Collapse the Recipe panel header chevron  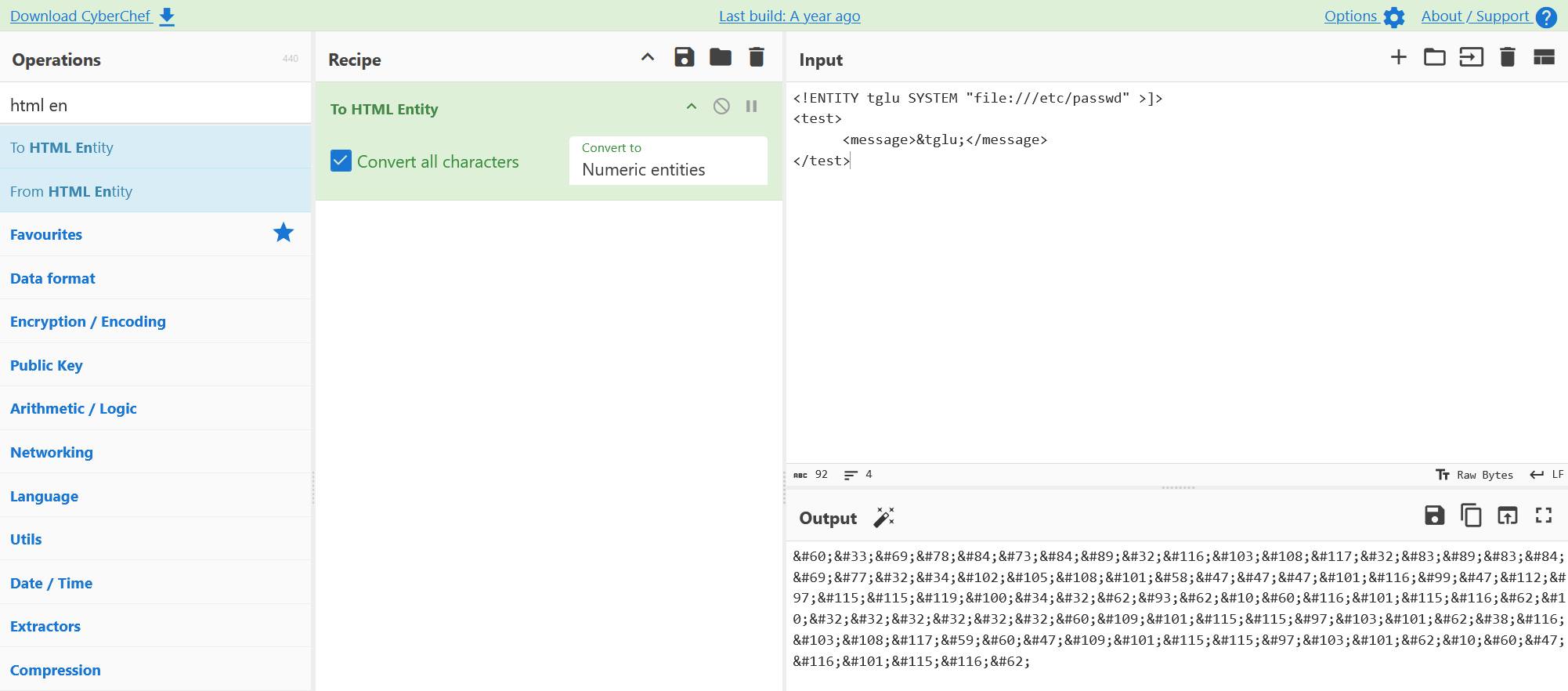(648, 57)
